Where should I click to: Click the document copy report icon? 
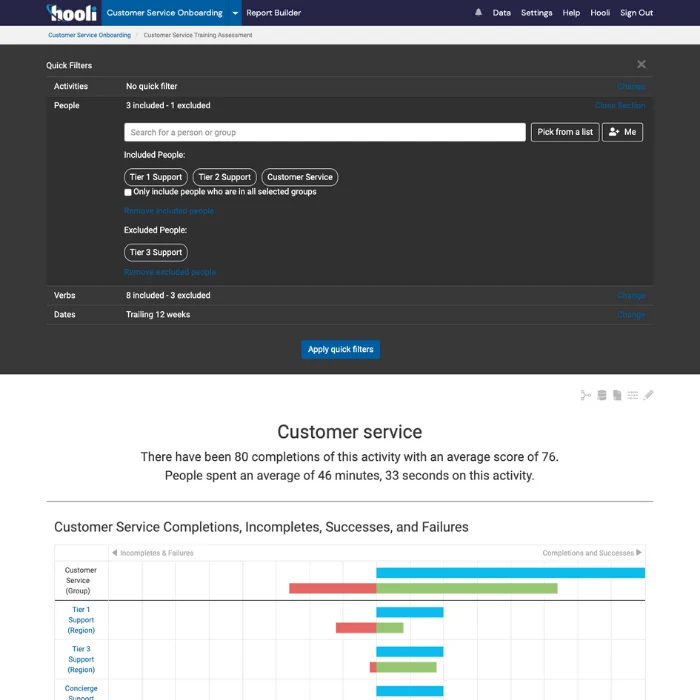[x=617, y=395]
